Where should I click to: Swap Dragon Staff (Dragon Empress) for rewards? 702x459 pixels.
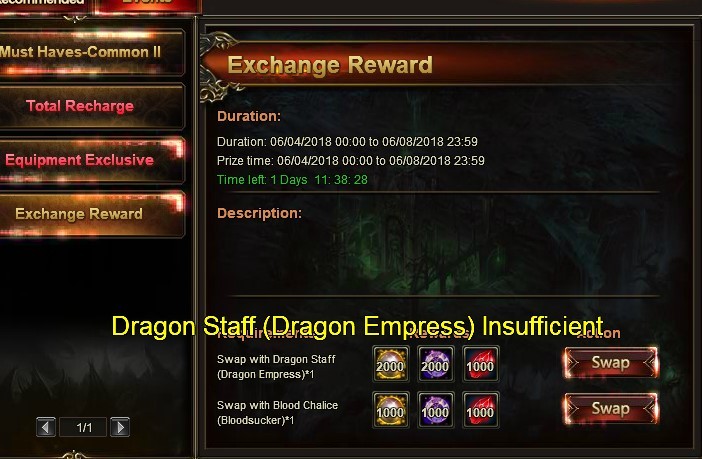611,362
